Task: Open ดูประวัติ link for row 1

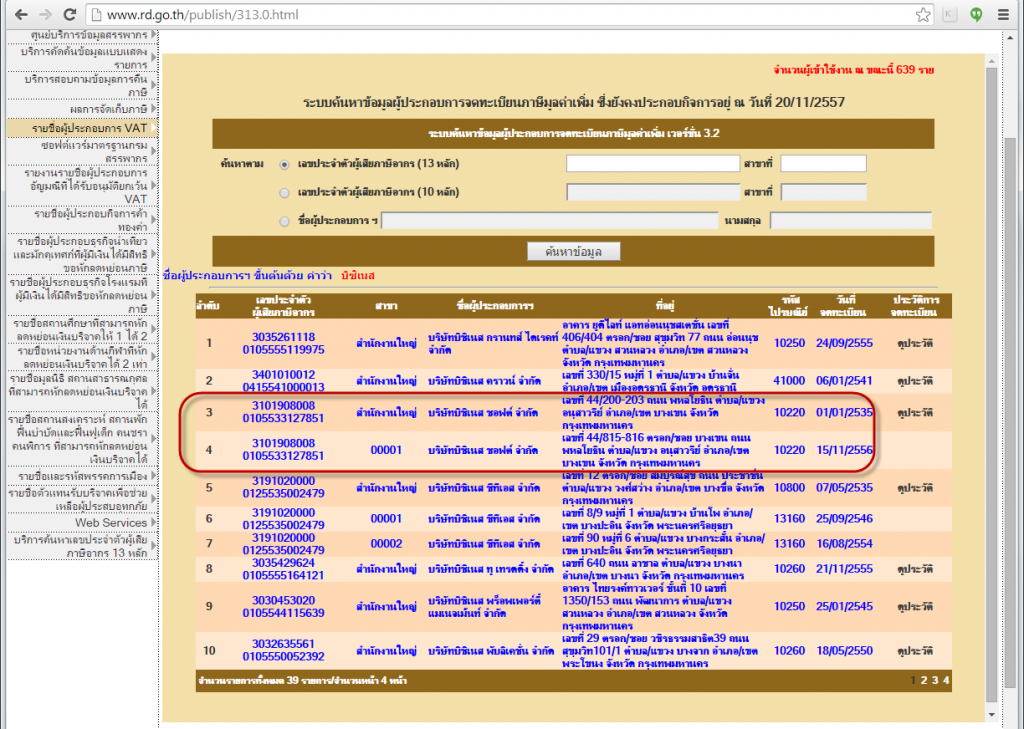Action: (x=909, y=344)
